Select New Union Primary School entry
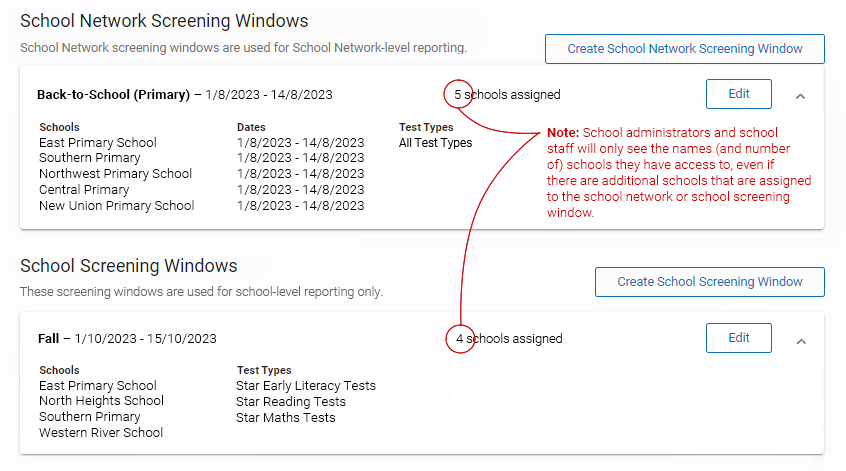This screenshot has height=471, width=846. click(117, 206)
